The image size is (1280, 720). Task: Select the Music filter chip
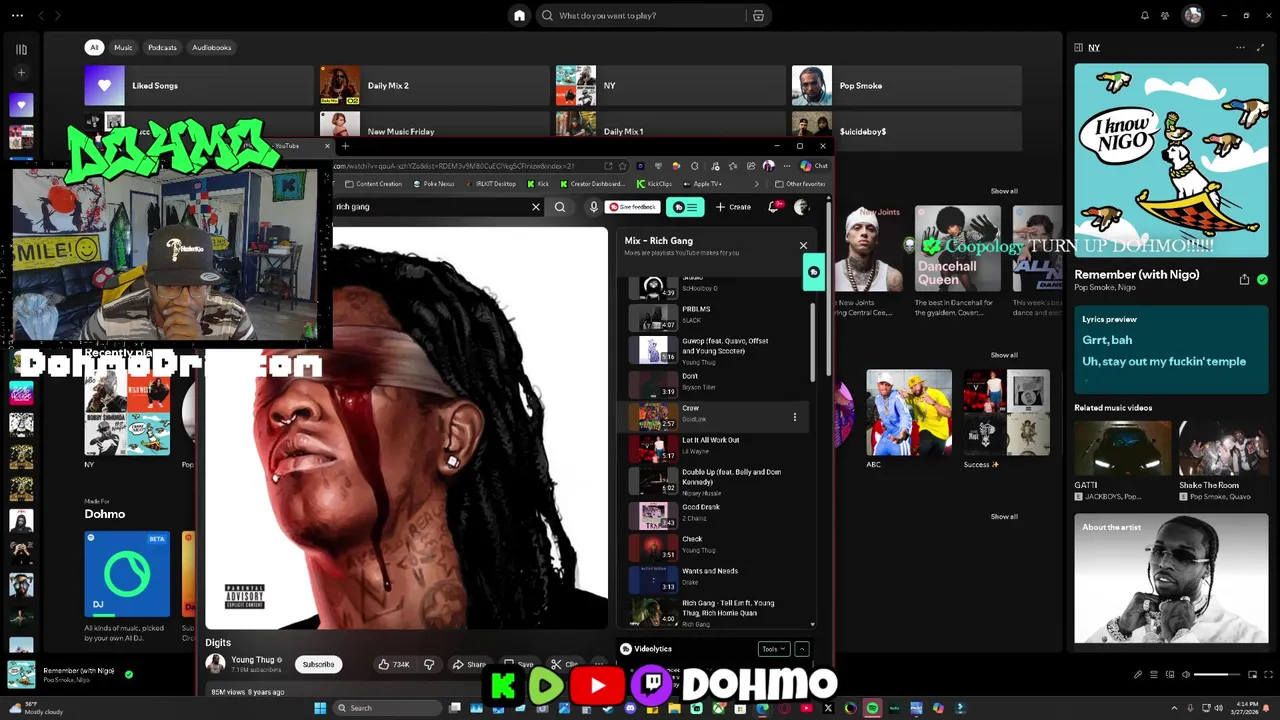pos(123,47)
